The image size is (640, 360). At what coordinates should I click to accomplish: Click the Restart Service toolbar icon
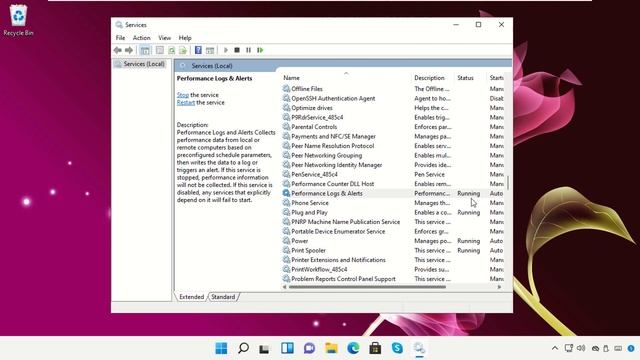point(260,50)
